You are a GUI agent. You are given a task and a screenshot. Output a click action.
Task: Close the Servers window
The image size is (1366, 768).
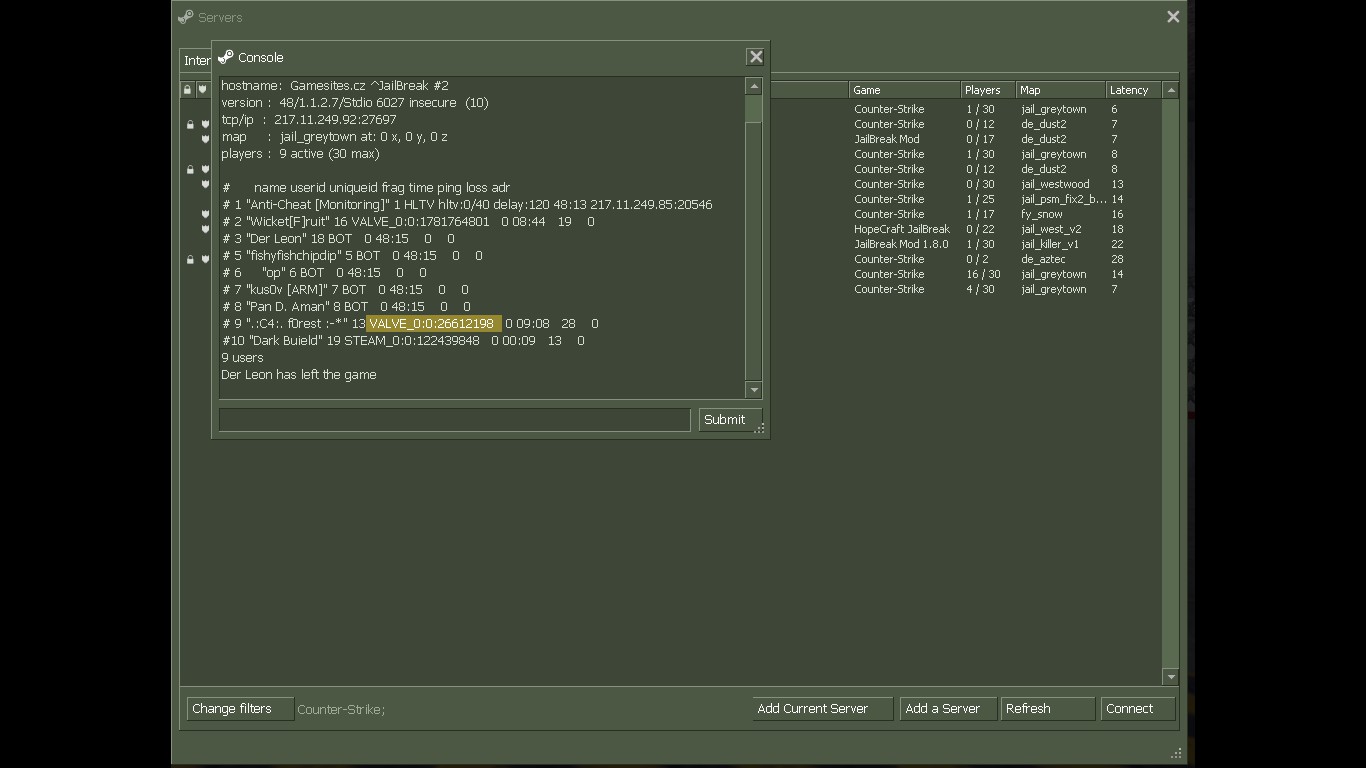tap(1173, 17)
